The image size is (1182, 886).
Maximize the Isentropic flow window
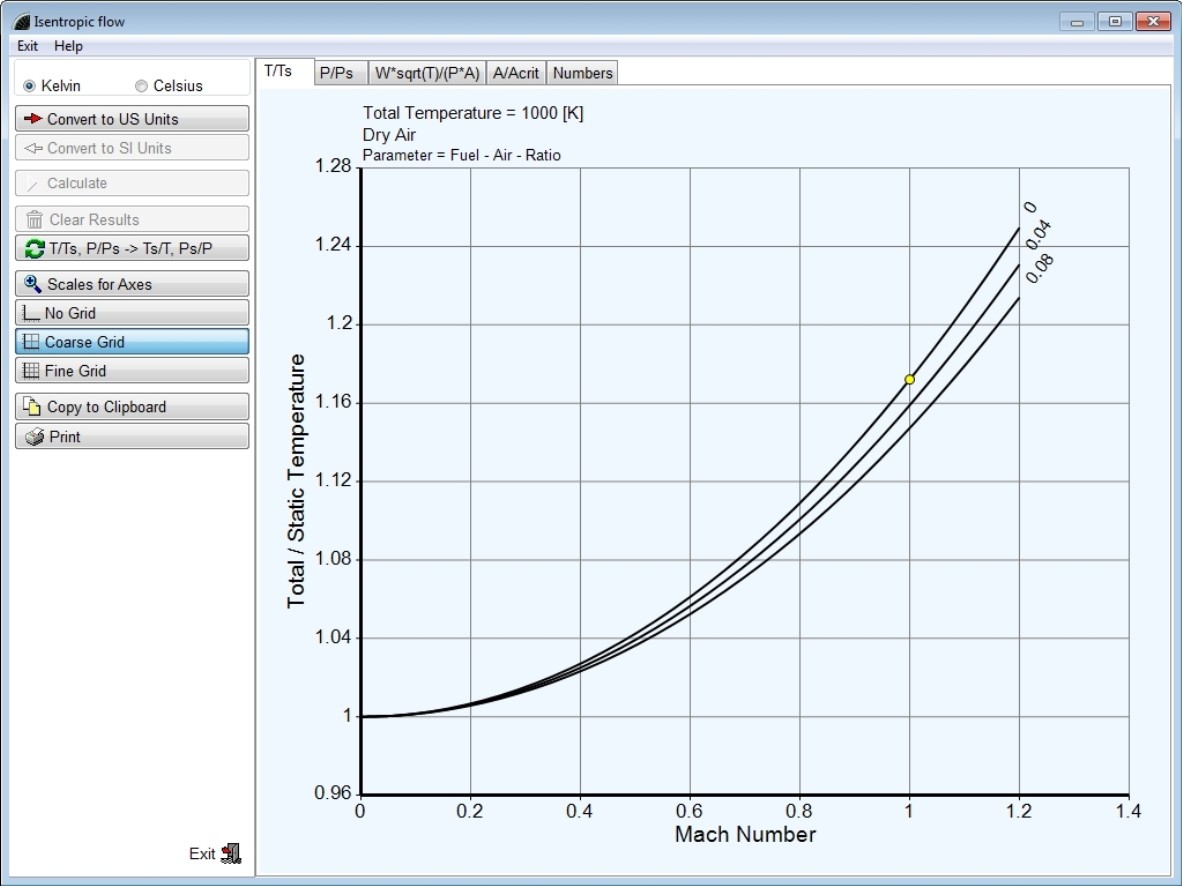click(1114, 21)
